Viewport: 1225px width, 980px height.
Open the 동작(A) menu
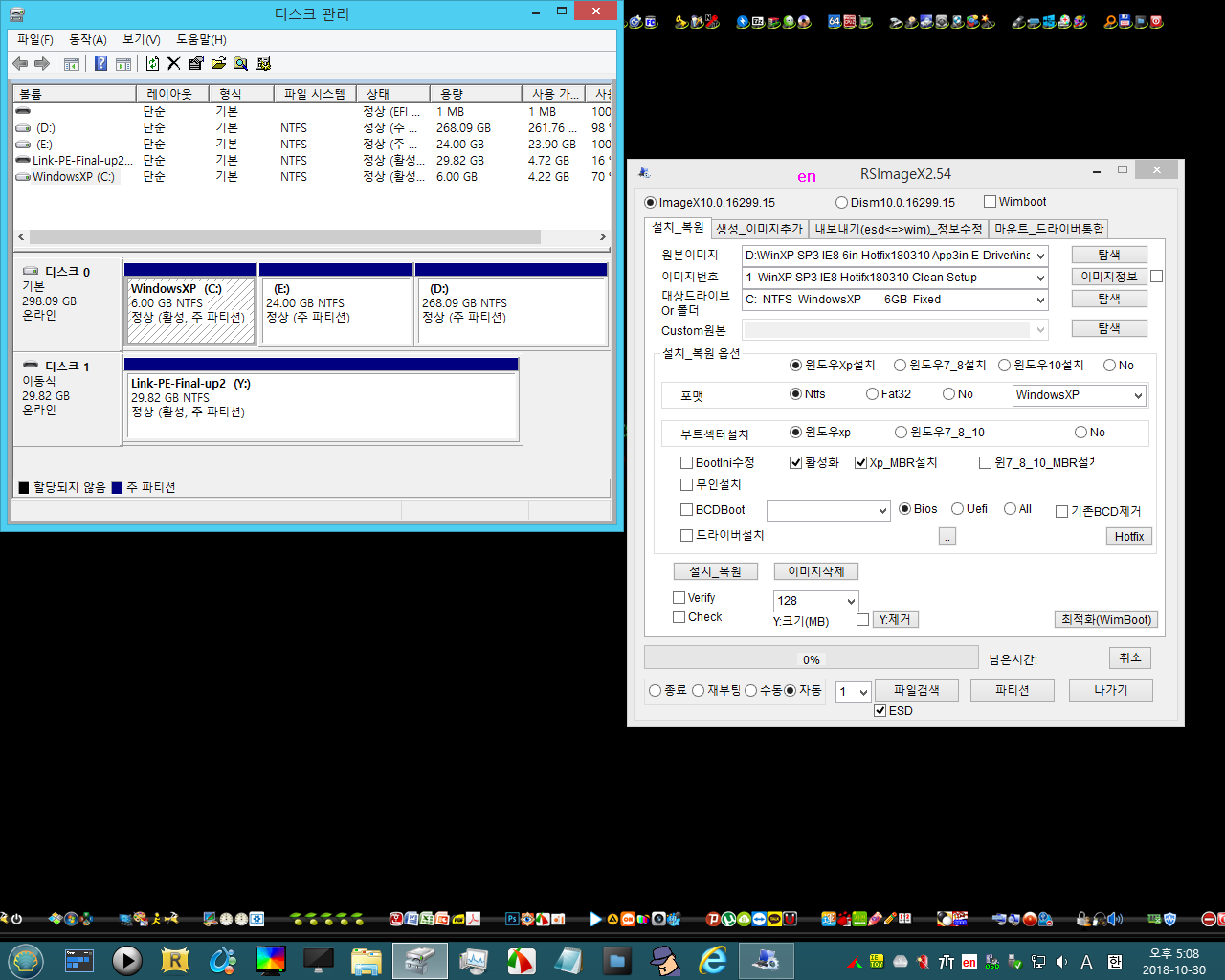point(88,39)
